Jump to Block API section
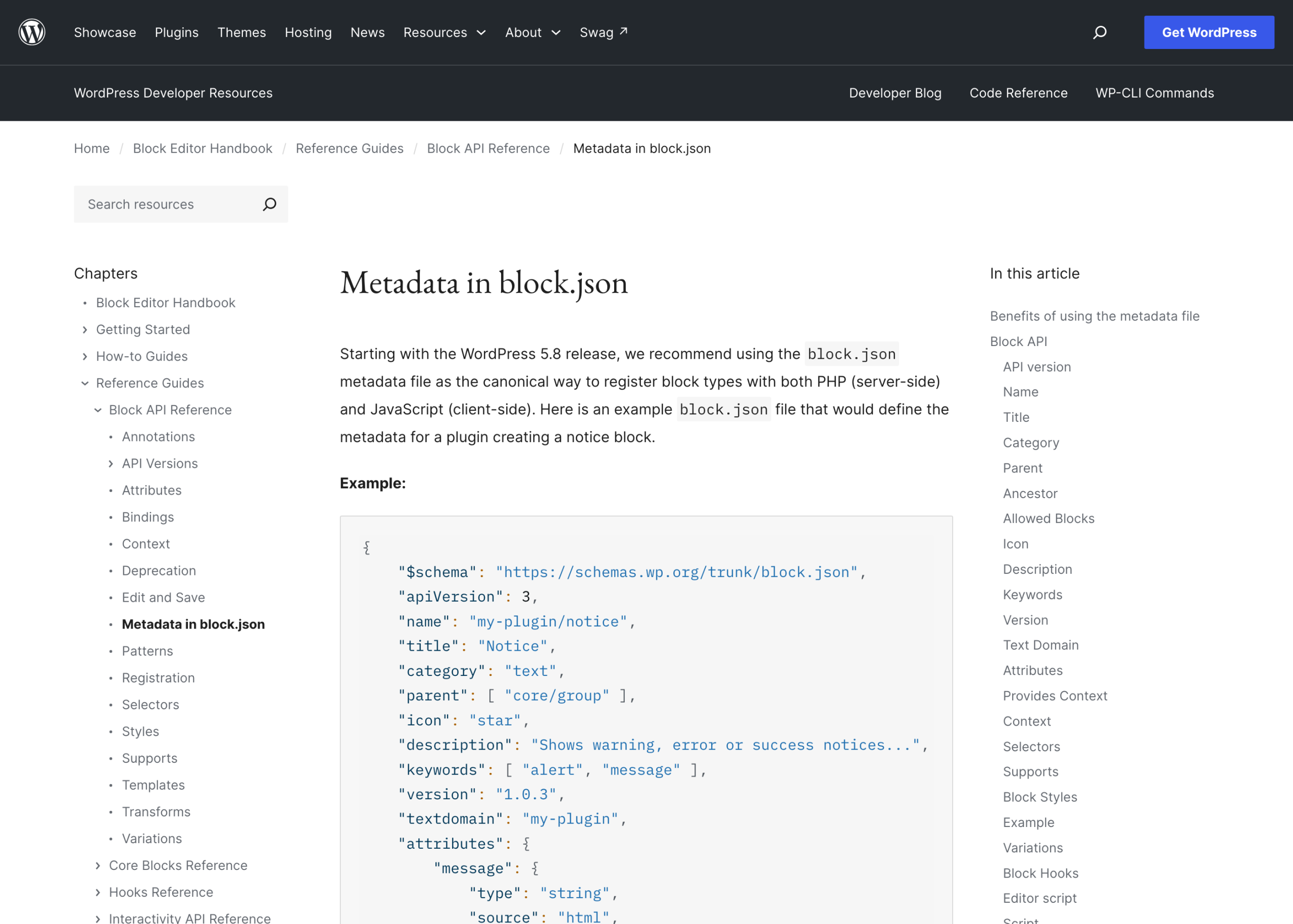The height and width of the screenshot is (924, 1293). (1018, 342)
